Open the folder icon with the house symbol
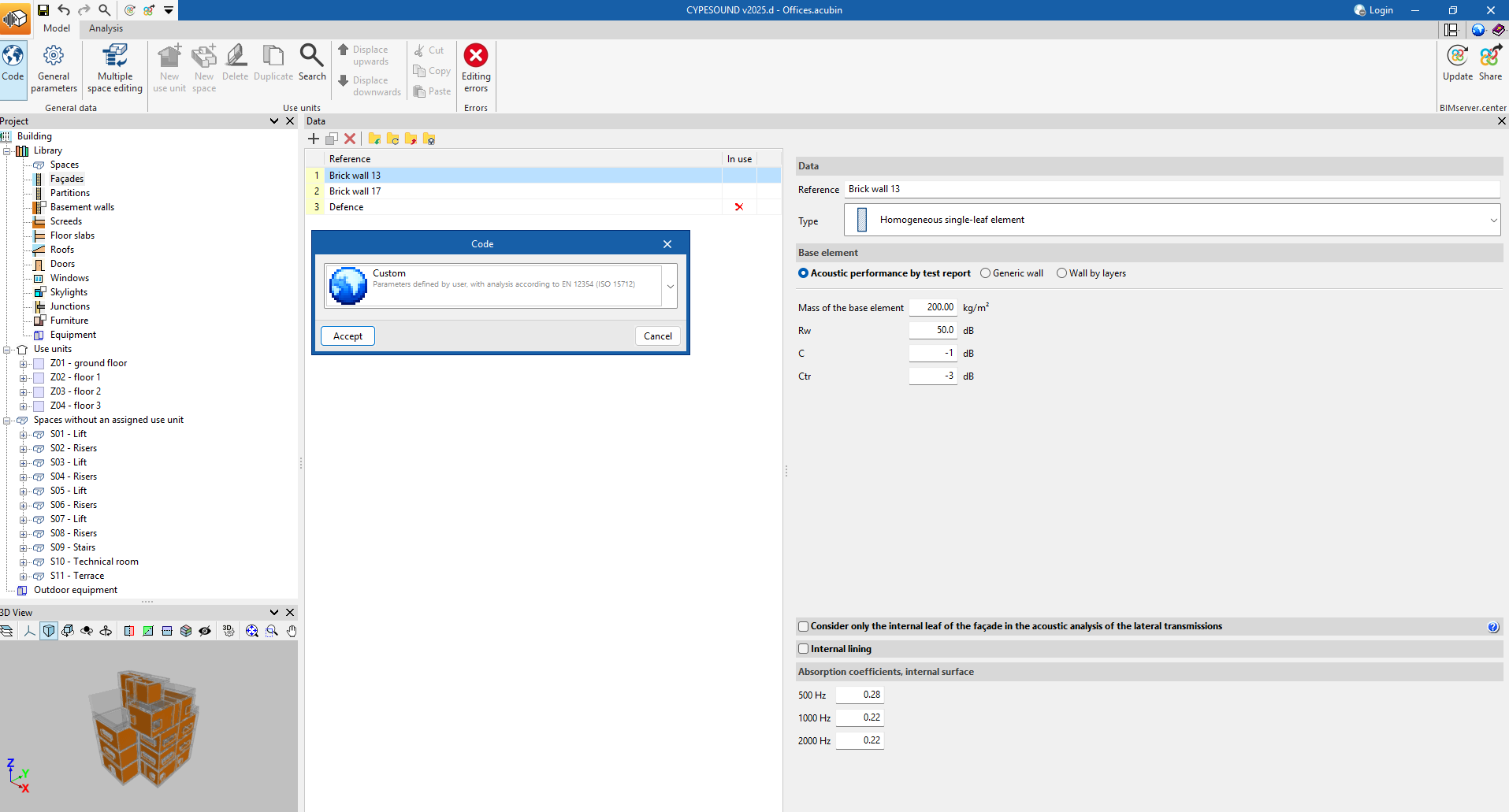The height and width of the screenshot is (812, 1509). pyautogui.click(x=429, y=139)
